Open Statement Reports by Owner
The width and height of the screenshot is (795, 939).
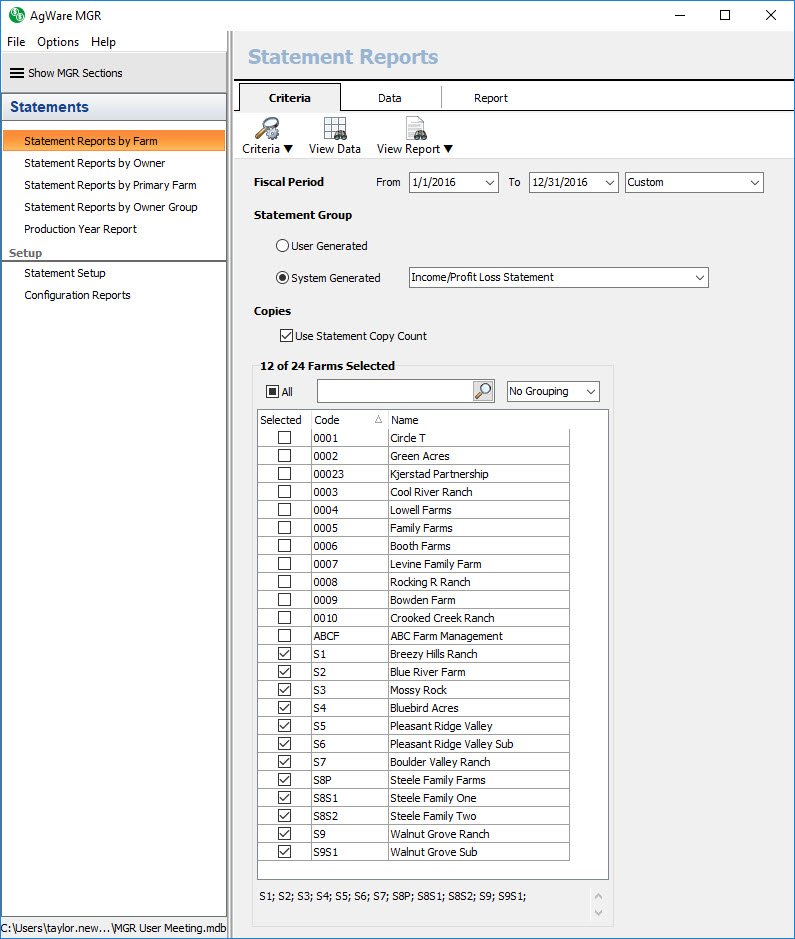point(95,163)
